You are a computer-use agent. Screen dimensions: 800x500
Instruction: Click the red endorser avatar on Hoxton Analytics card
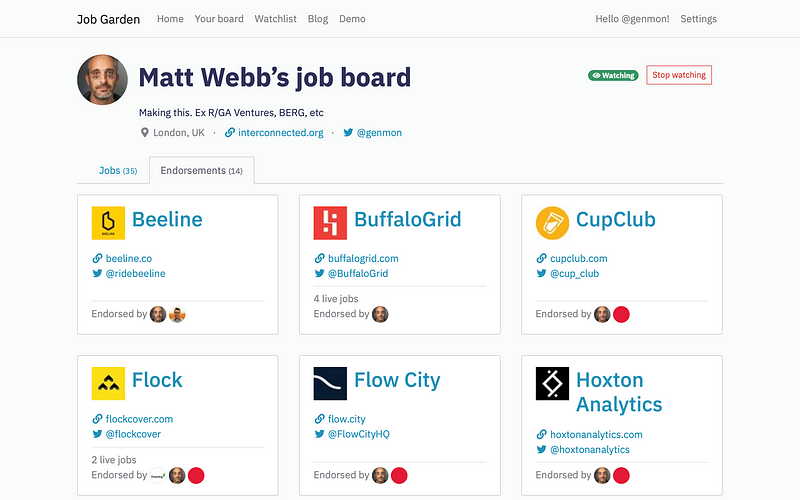[621, 476]
